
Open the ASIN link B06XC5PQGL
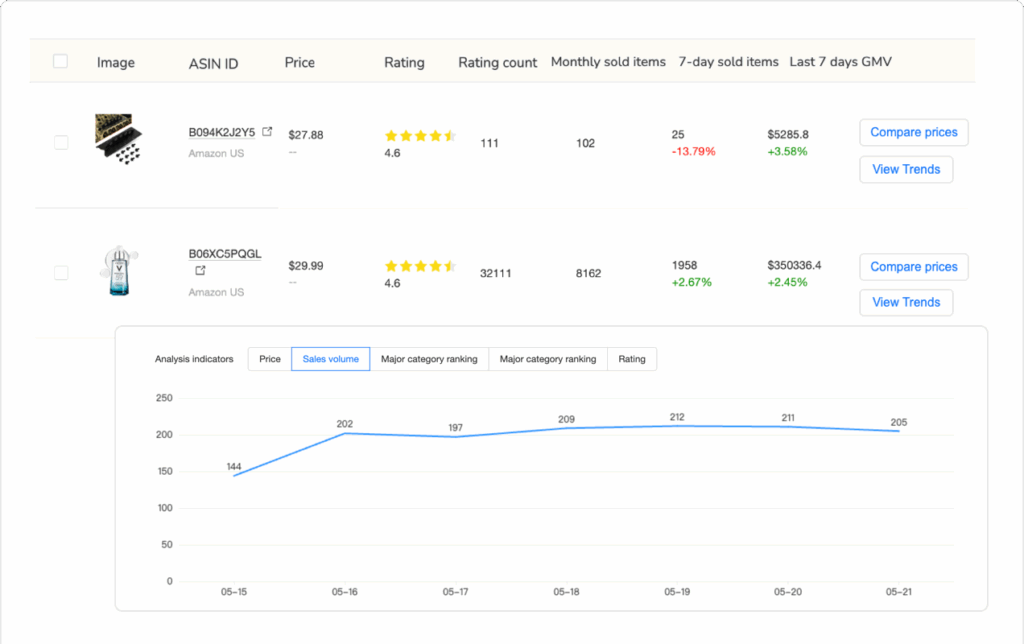[225, 254]
